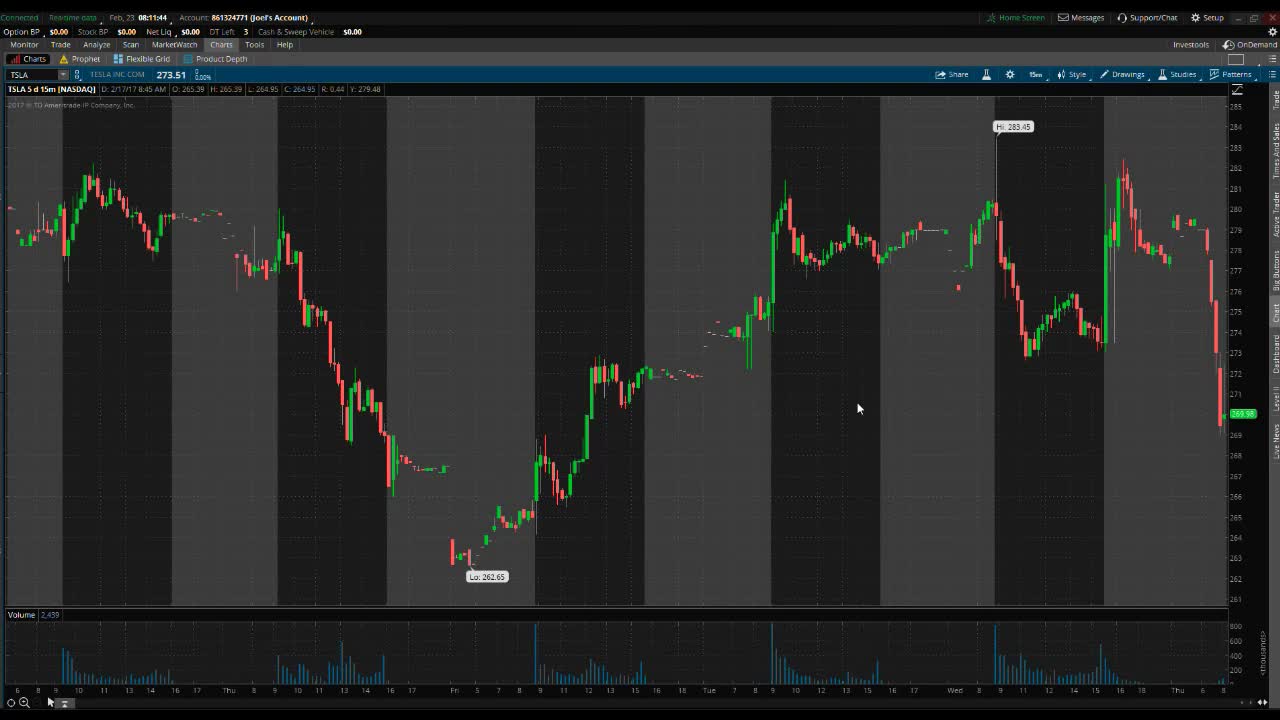The height and width of the screenshot is (720, 1280).
Task: Open the Flexible Grid sub-tab
Action: [141, 59]
